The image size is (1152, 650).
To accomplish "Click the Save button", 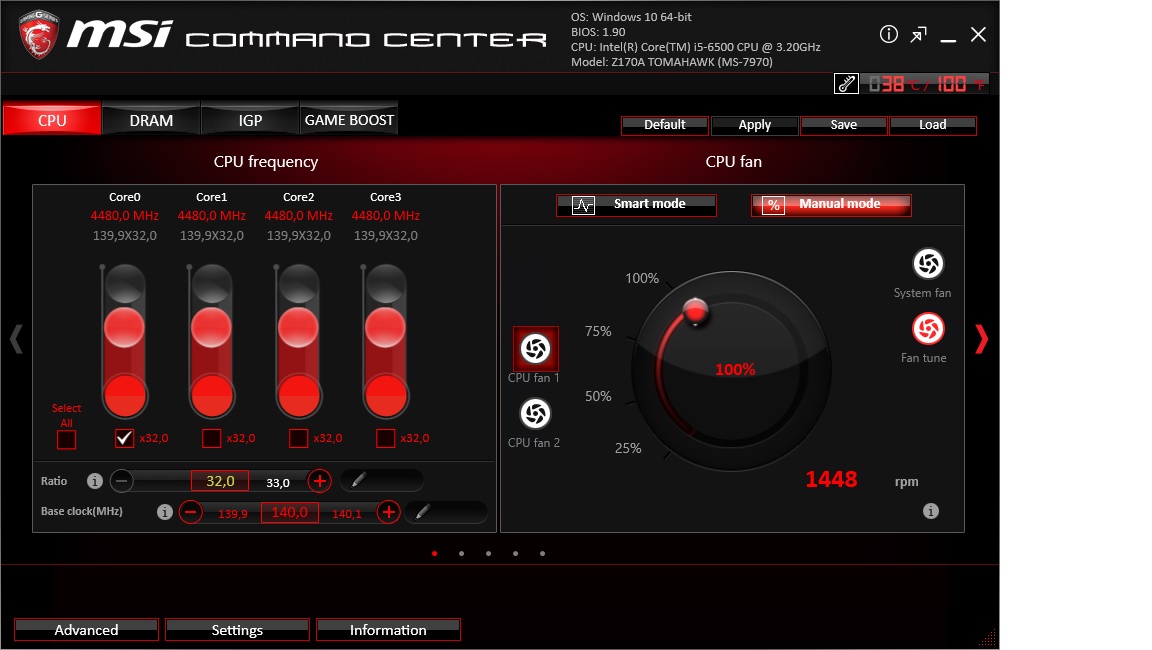I will click(843, 125).
